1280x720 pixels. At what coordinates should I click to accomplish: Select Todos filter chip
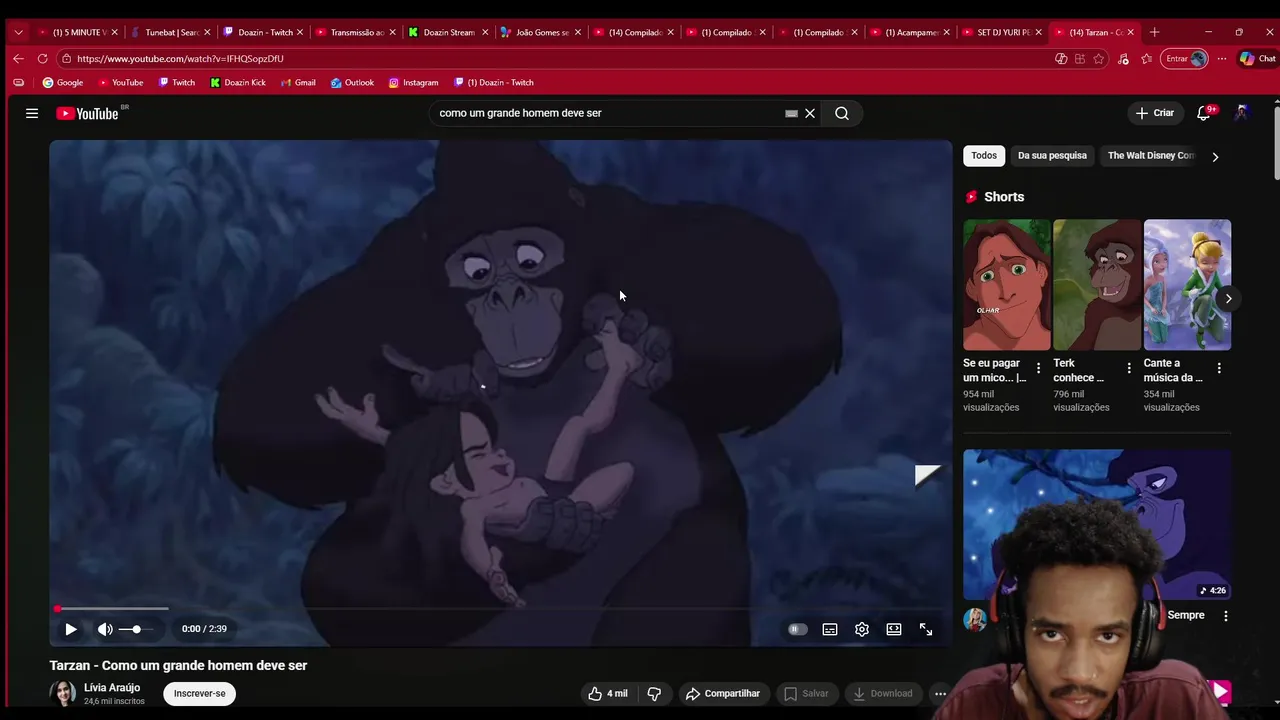click(984, 156)
